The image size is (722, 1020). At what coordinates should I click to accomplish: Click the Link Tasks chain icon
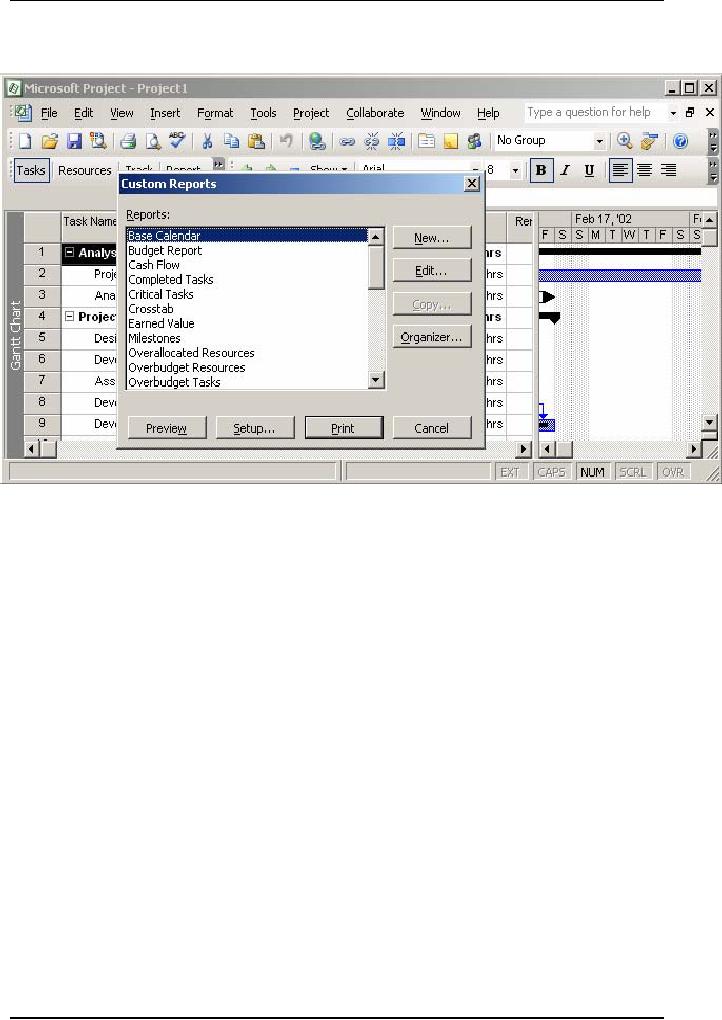347,141
